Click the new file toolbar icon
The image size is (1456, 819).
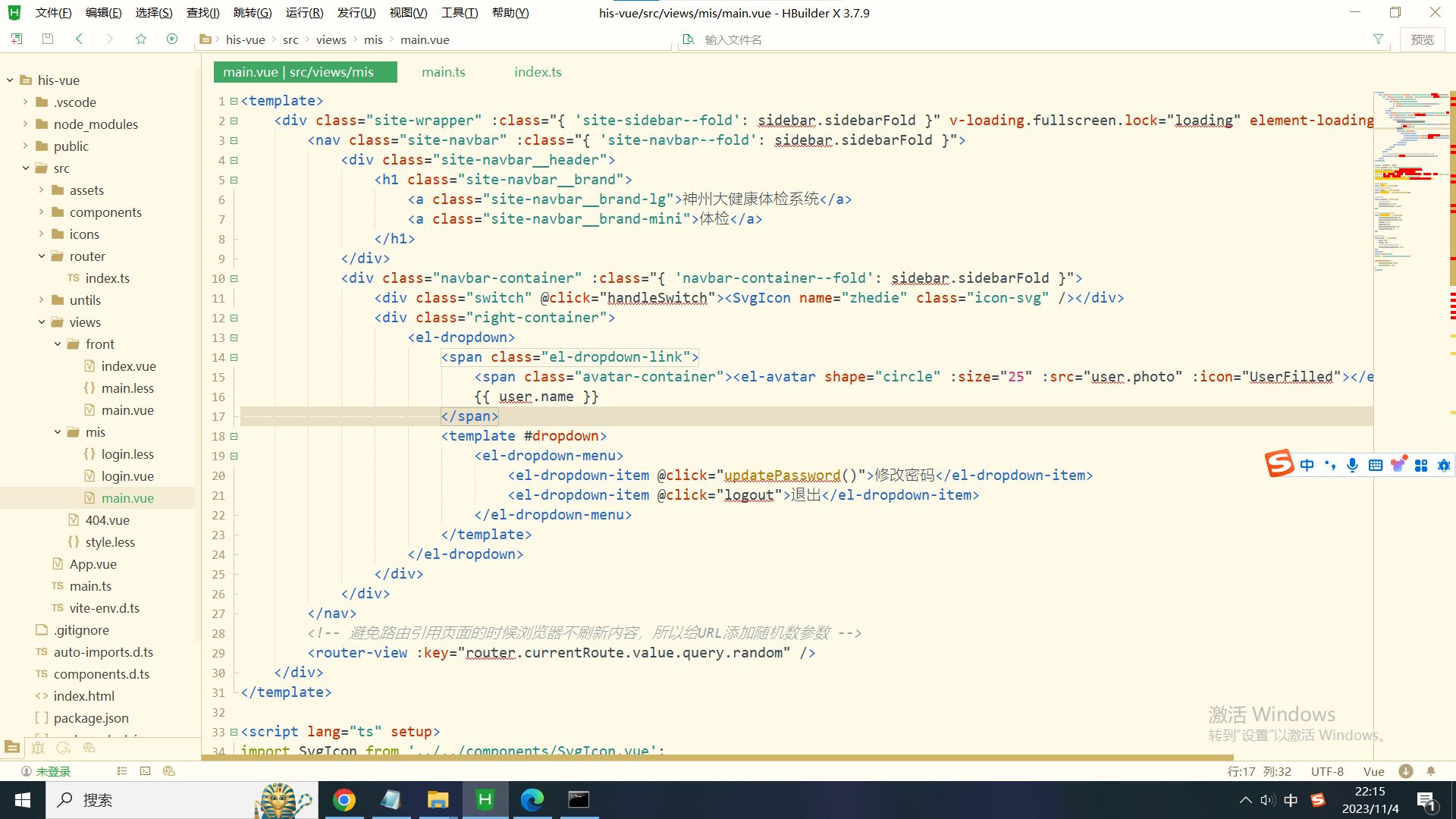(17, 39)
